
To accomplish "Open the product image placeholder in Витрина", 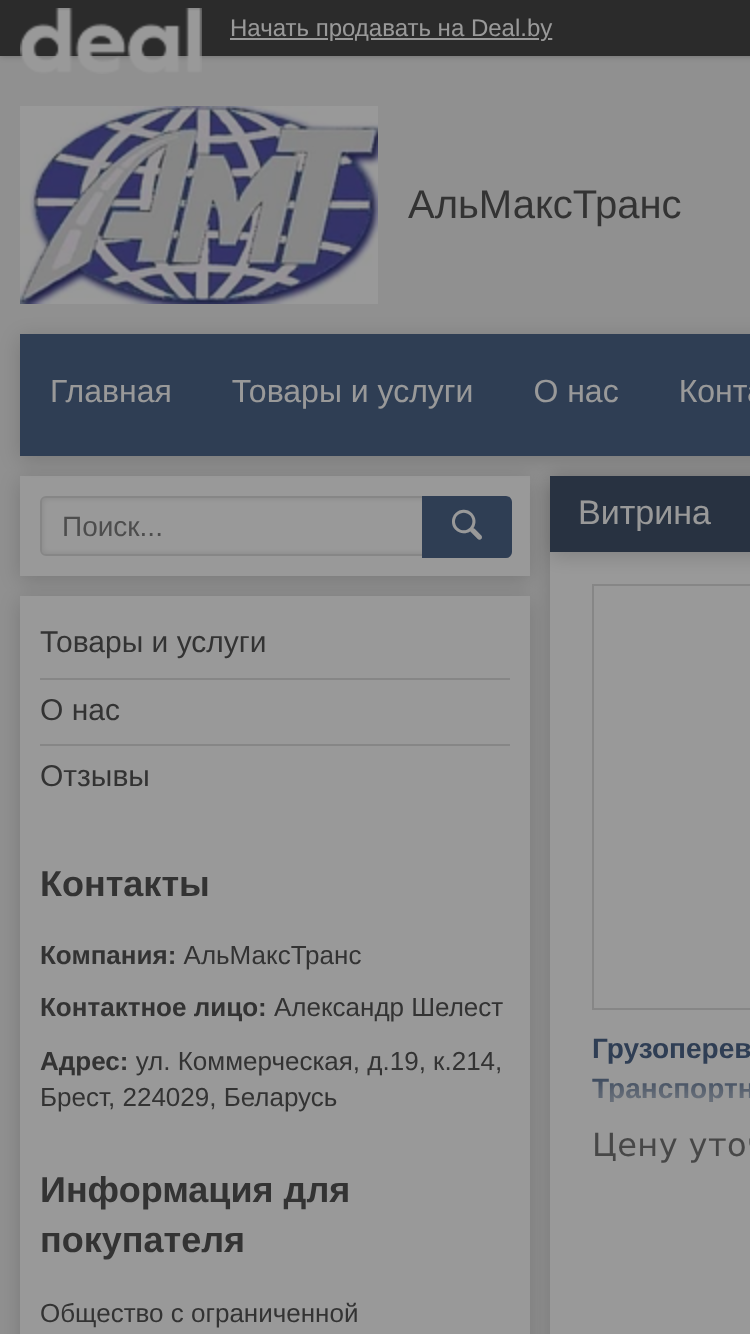I will click(x=671, y=797).
